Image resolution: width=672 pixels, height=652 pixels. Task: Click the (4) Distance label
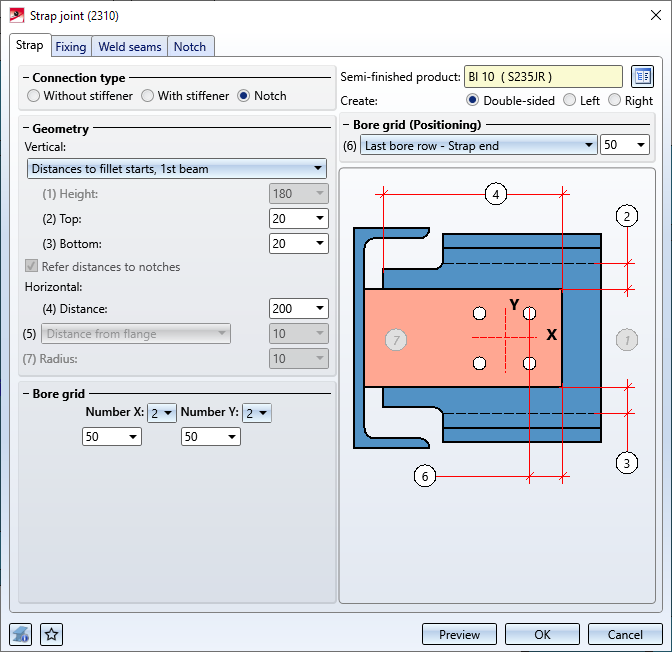point(75,309)
